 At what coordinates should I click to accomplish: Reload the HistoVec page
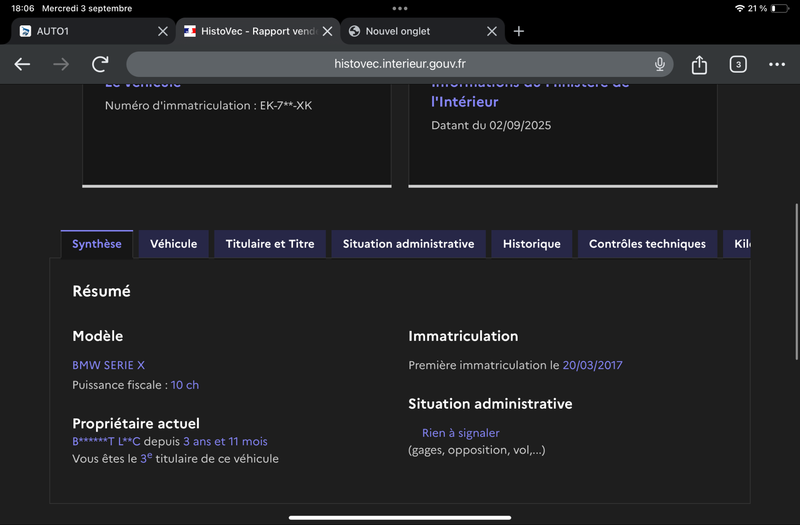coord(100,64)
